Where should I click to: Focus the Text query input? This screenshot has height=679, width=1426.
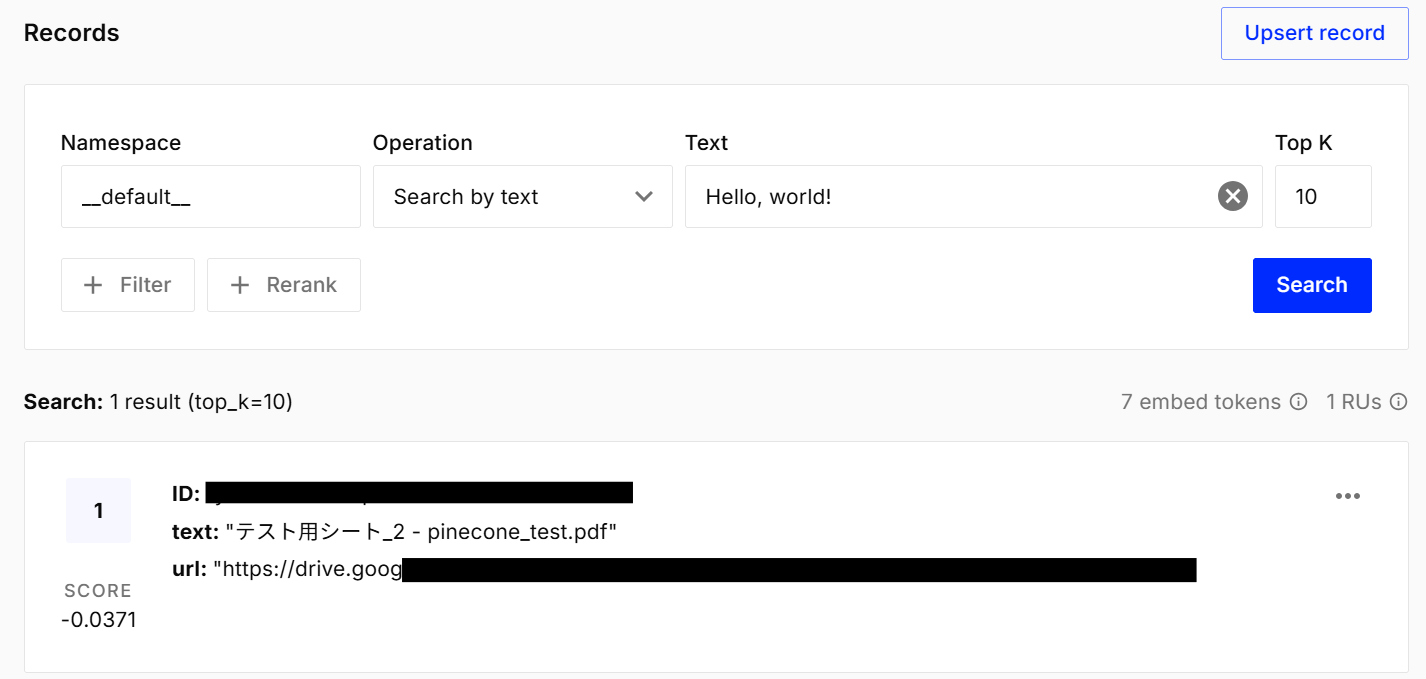click(950, 197)
